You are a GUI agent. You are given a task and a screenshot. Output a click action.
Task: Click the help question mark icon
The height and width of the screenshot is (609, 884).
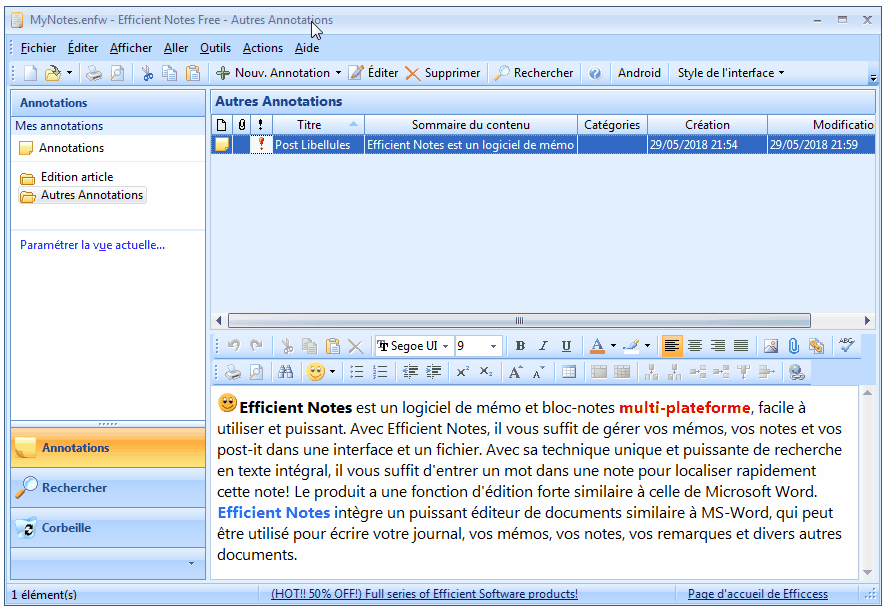595,73
